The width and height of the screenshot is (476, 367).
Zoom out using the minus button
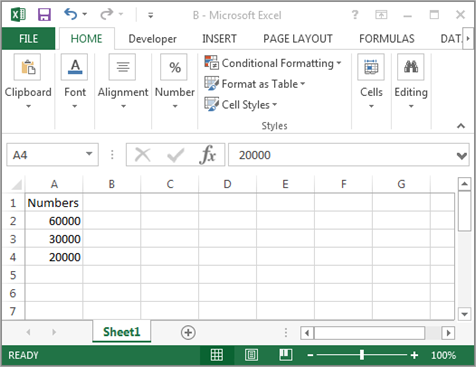point(310,355)
